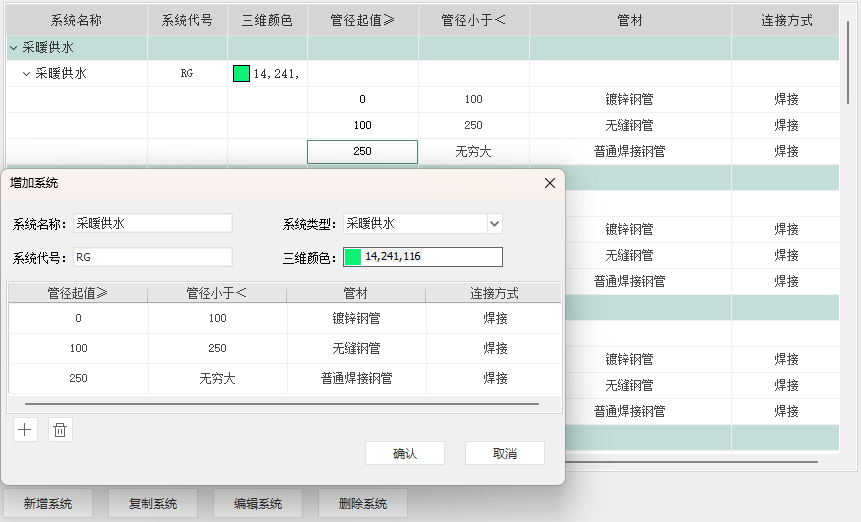Click the 确认 button
Viewport: 861px width, 522px height.
point(404,453)
